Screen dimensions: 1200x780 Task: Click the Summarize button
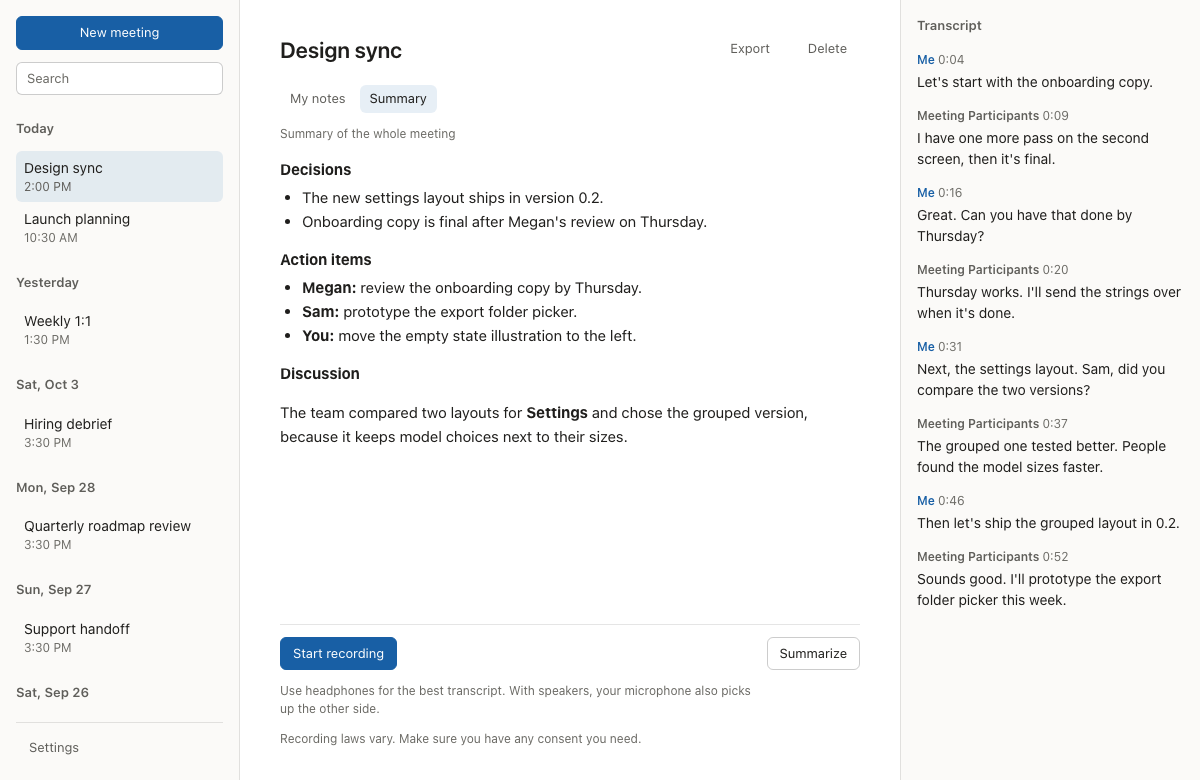click(813, 654)
